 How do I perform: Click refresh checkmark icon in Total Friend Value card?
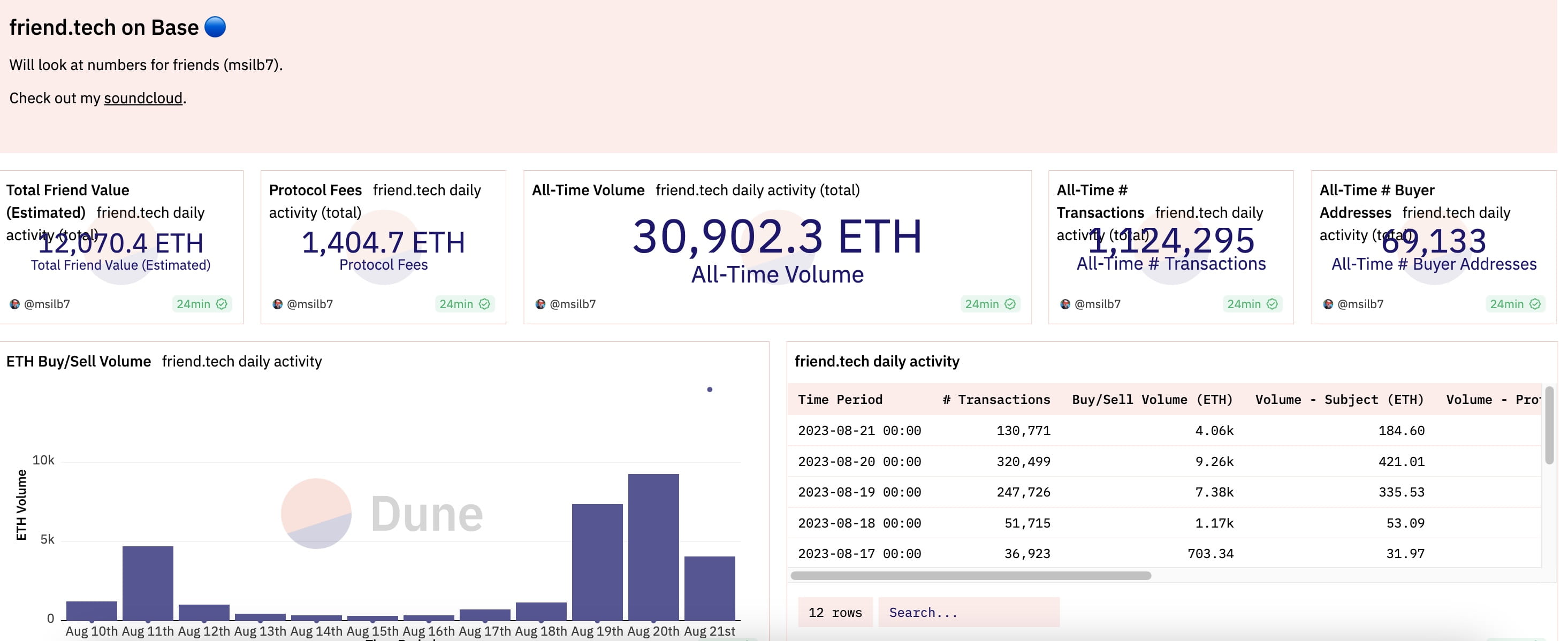(x=222, y=304)
